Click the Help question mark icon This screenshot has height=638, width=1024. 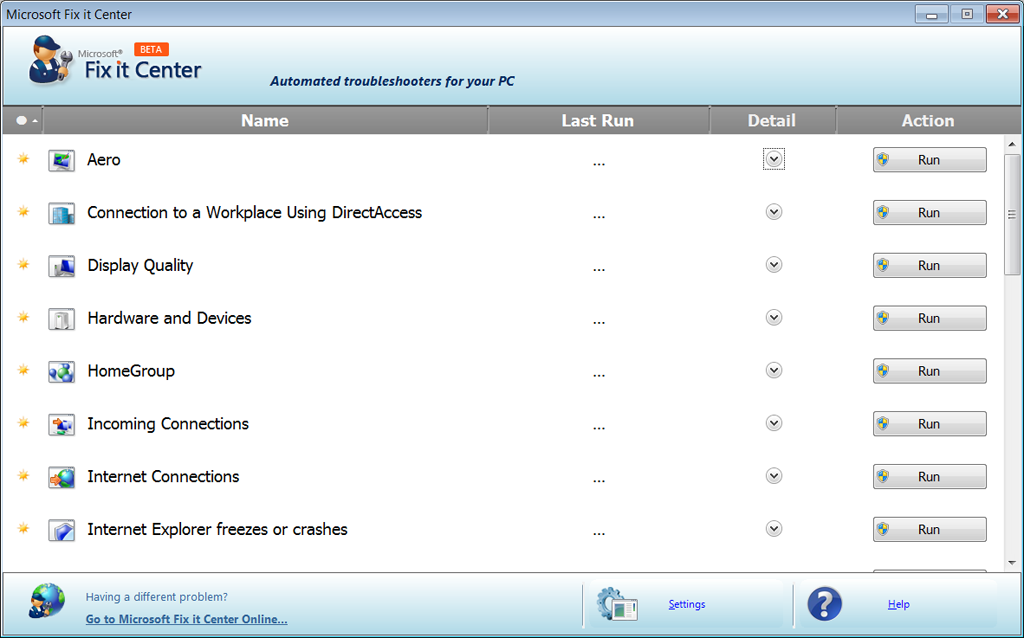tap(824, 604)
